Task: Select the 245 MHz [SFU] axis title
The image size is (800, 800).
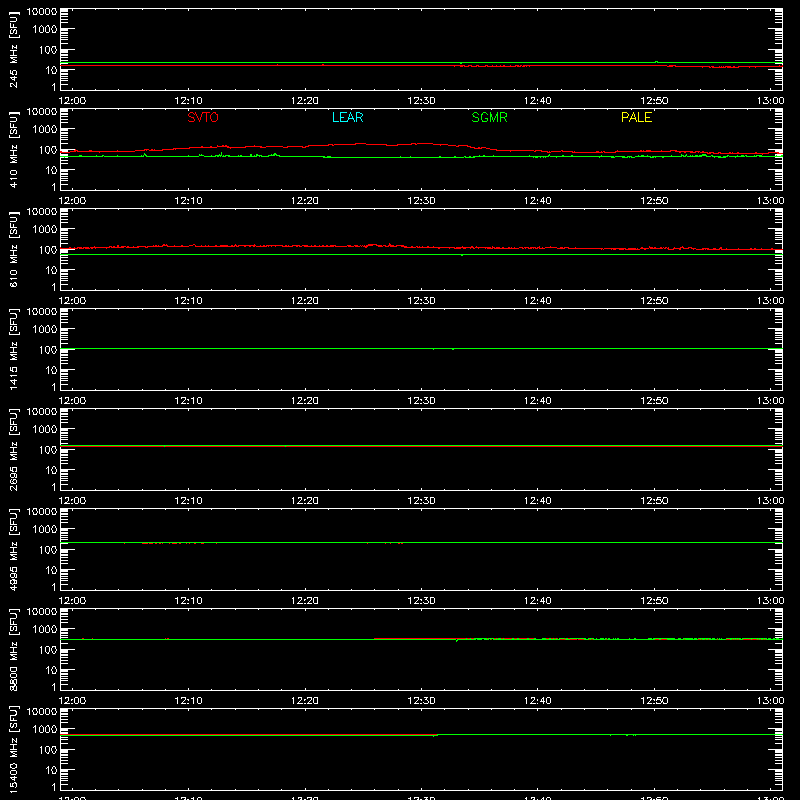Action: [13, 49]
